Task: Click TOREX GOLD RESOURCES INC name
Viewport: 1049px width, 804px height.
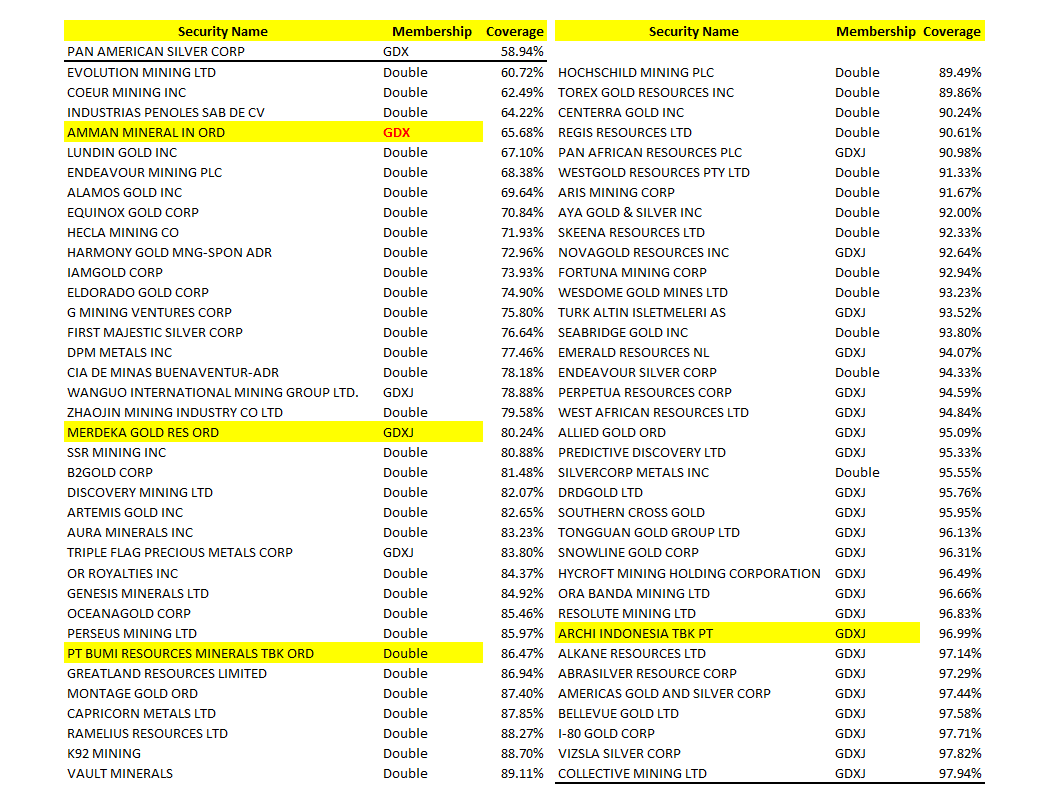Action: (x=646, y=92)
